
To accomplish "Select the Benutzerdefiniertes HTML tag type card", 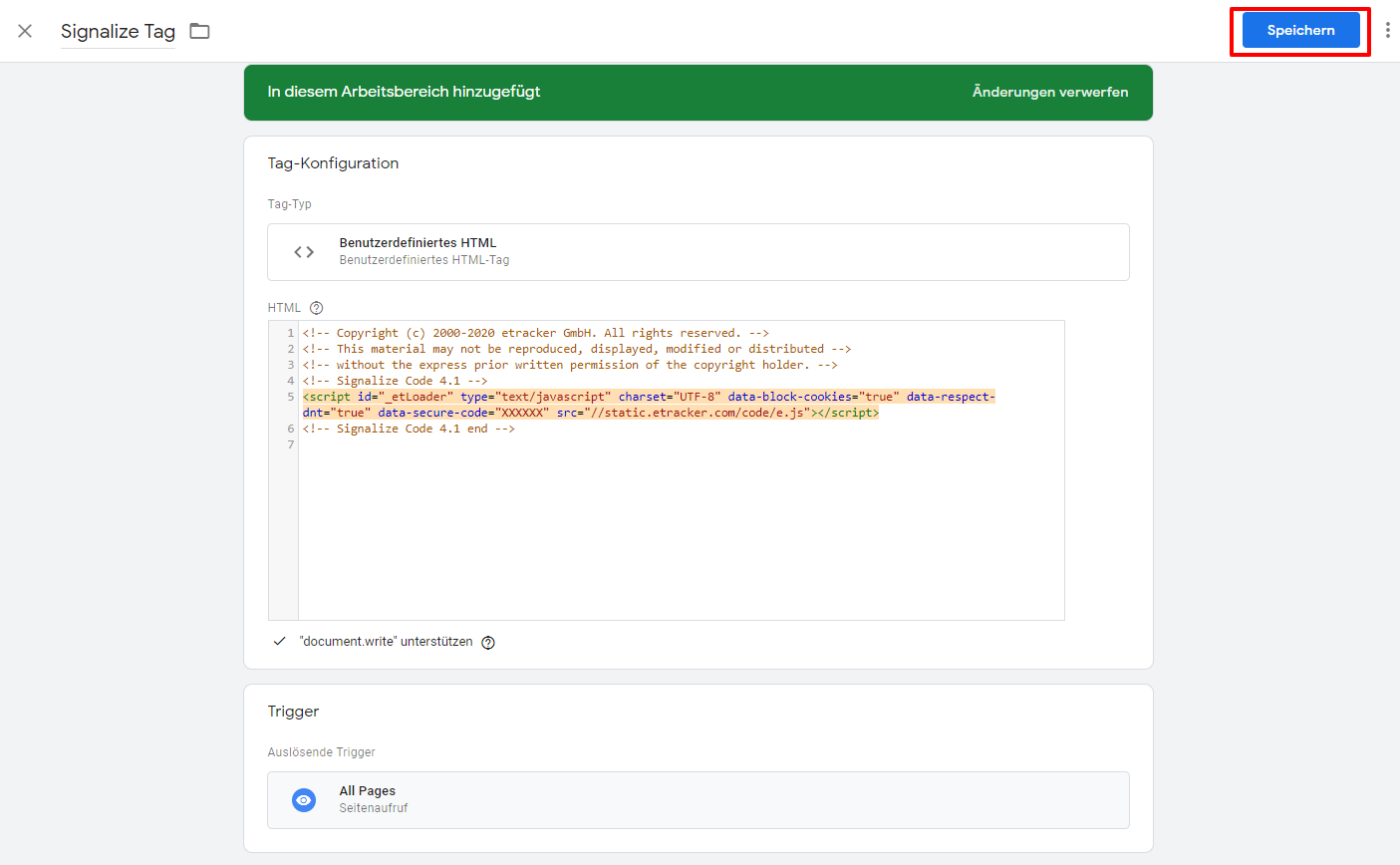I will (698, 252).
